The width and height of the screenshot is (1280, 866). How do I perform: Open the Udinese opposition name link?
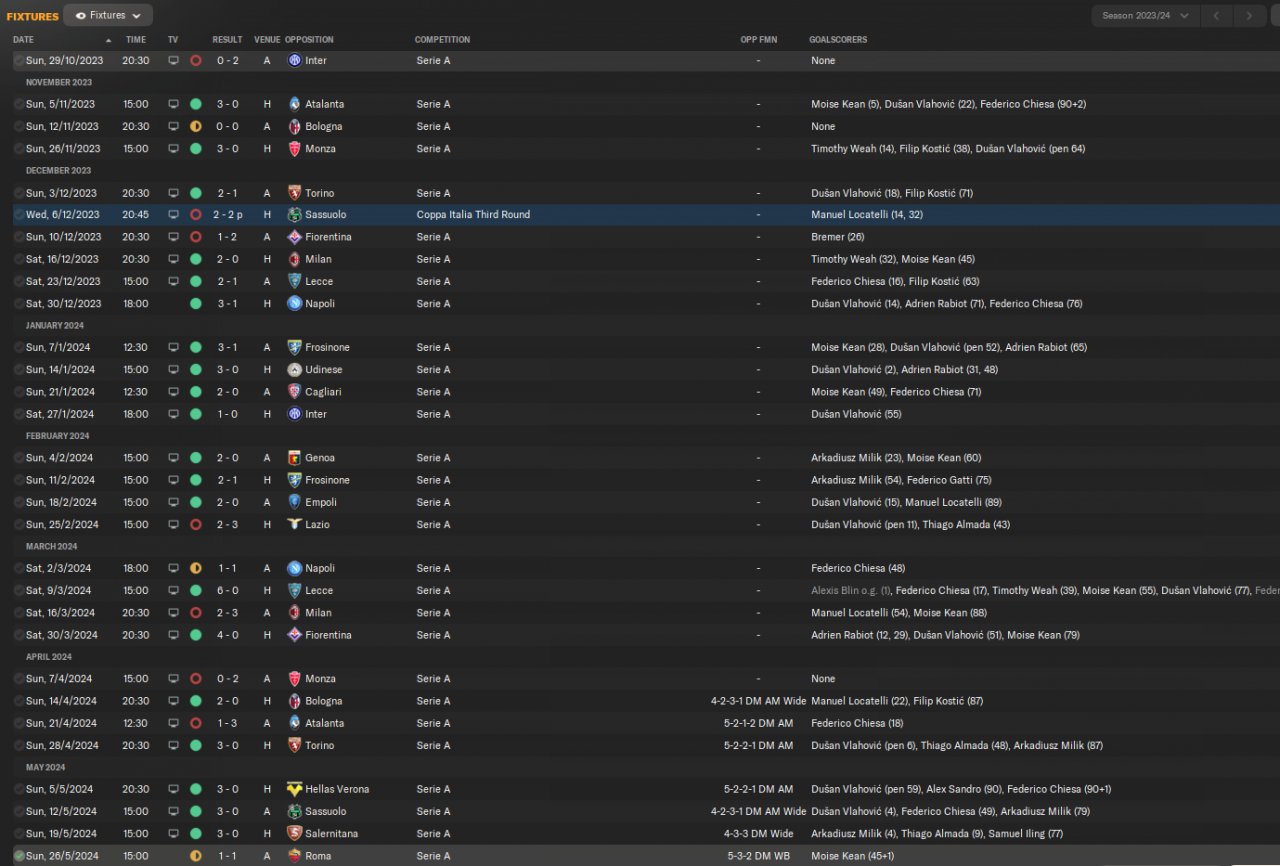(x=324, y=370)
